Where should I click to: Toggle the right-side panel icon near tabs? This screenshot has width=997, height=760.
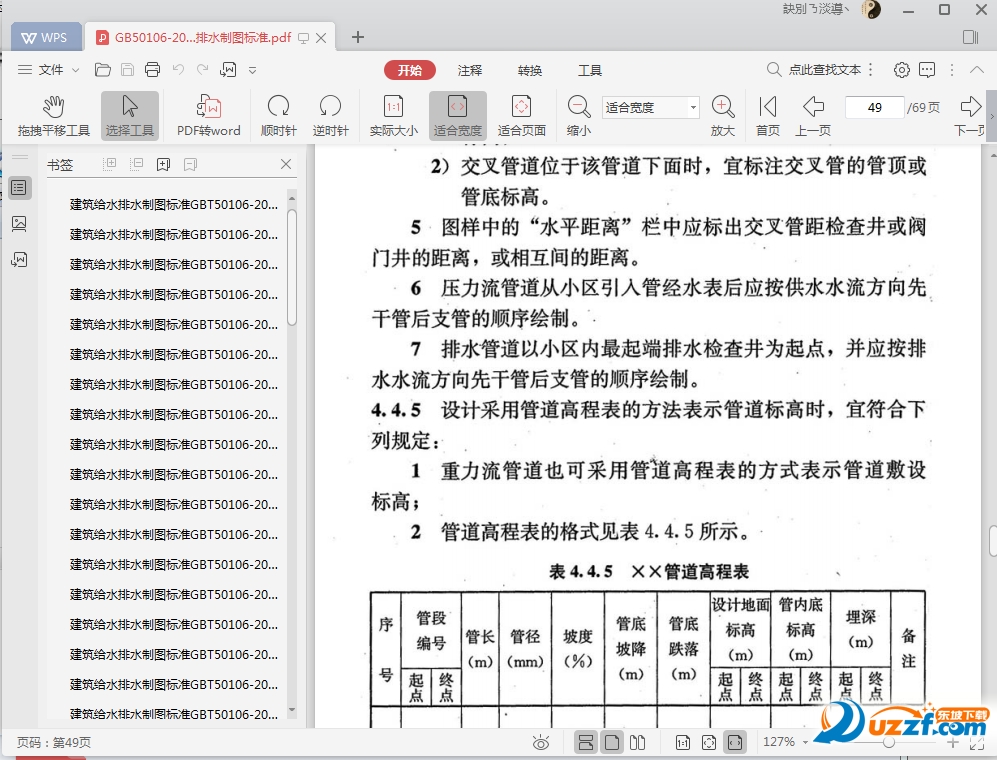(971, 37)
